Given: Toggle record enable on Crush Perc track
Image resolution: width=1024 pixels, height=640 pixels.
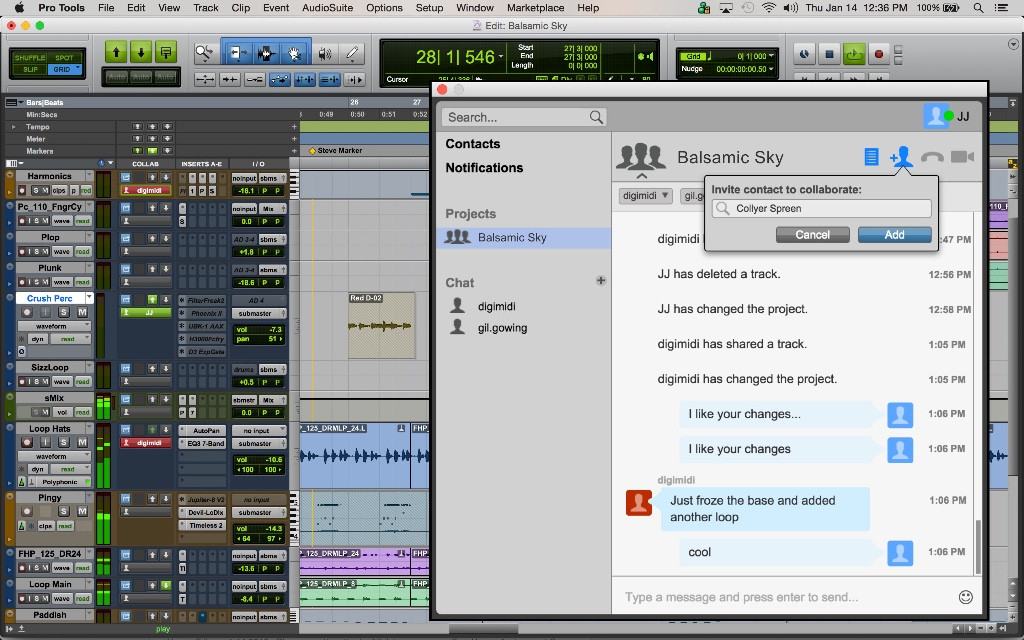Looking at the screenshot, I should click(x=27, y=312).
